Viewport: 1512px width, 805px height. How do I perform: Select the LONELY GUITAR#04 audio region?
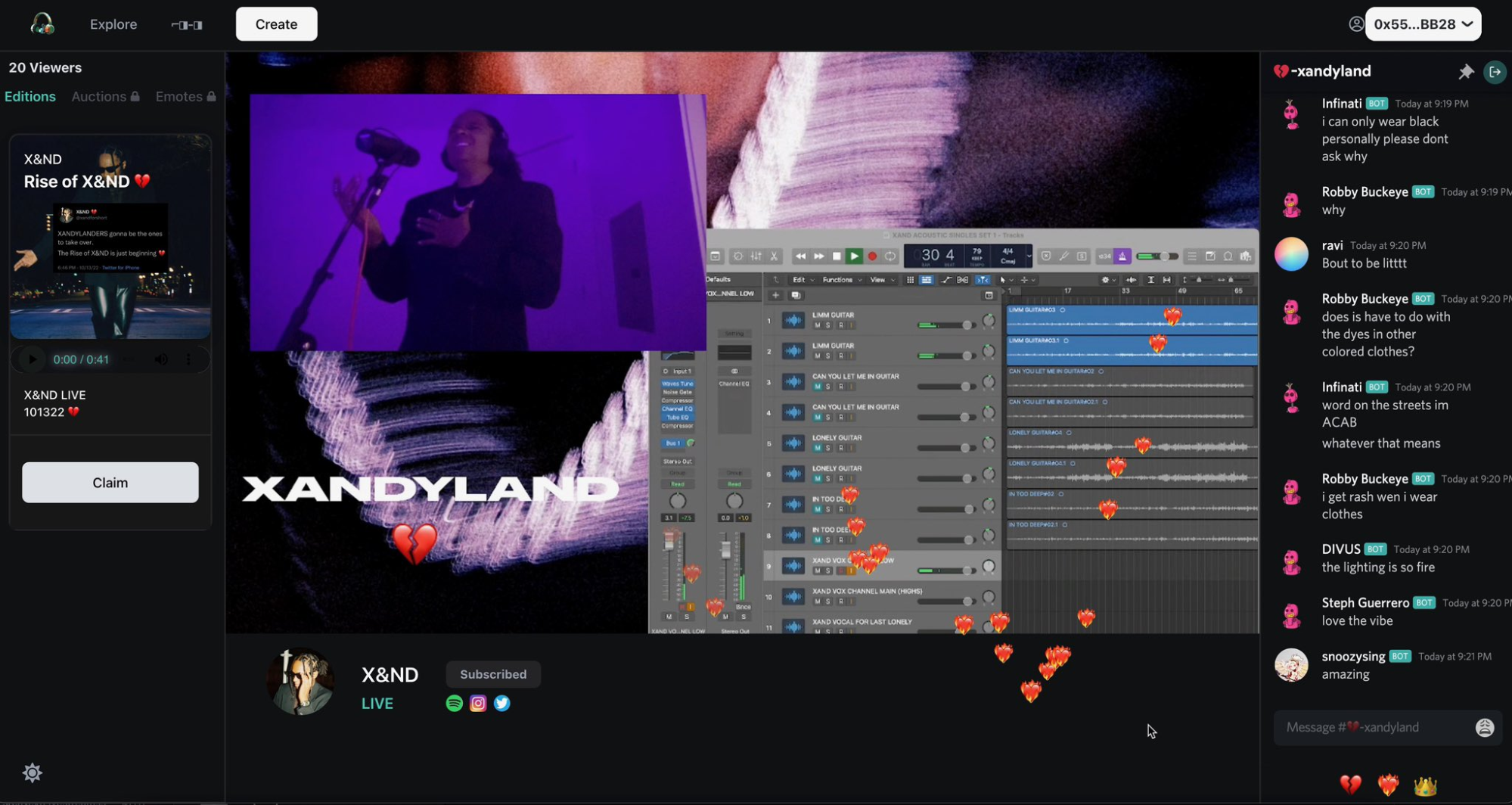[1132, 443]
